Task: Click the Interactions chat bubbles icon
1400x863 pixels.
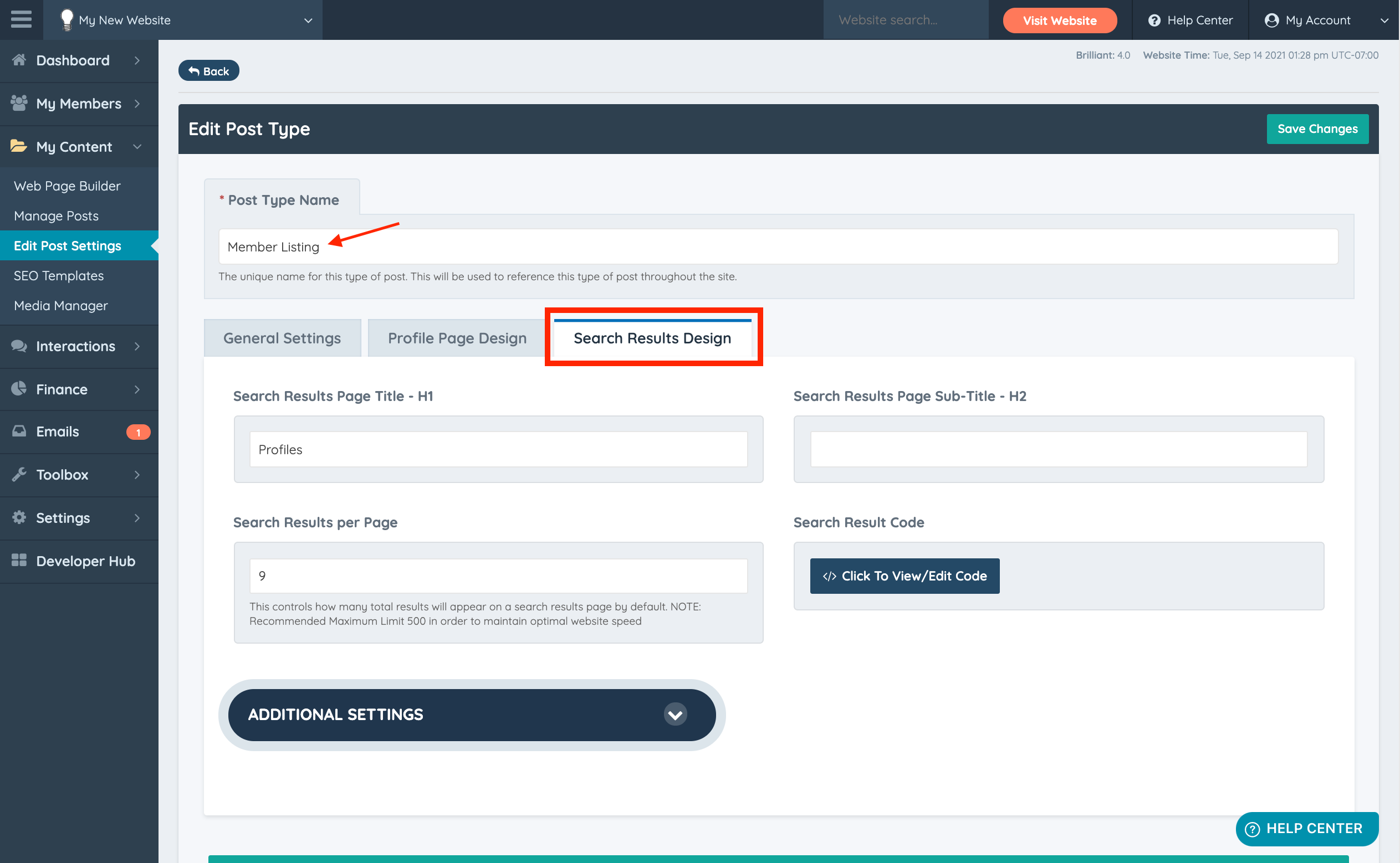Action: (19, 346)
